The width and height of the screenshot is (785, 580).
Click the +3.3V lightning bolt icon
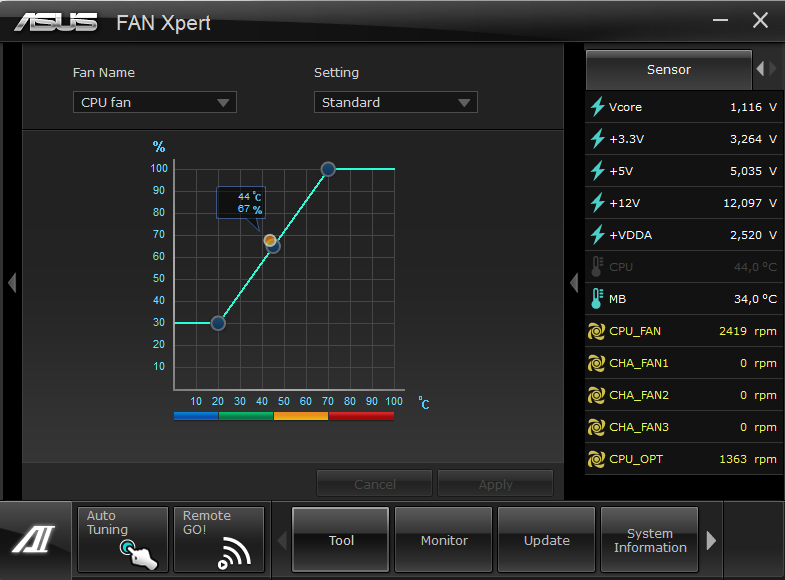597,139
